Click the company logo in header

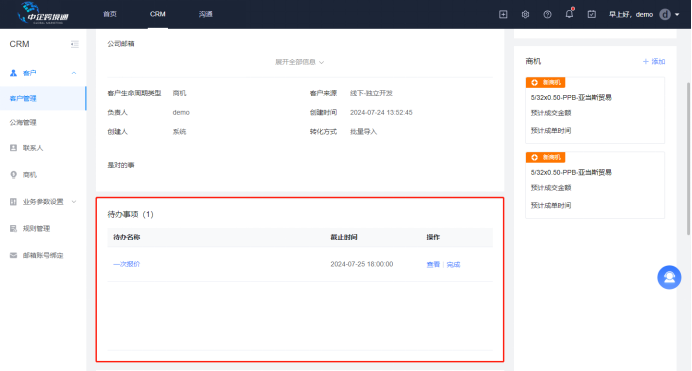tap(43, 13)
